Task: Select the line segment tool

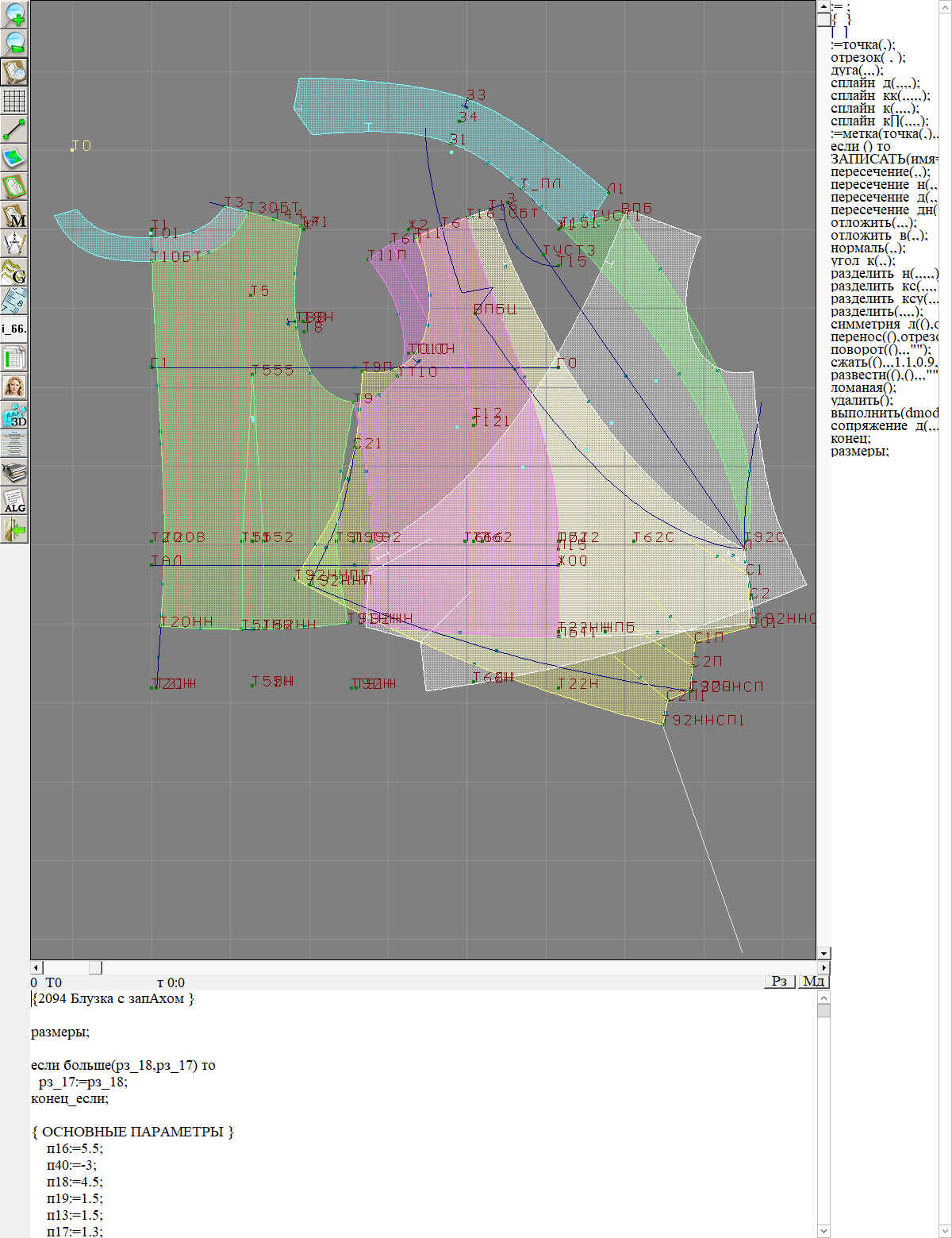Action: point(15,129)
